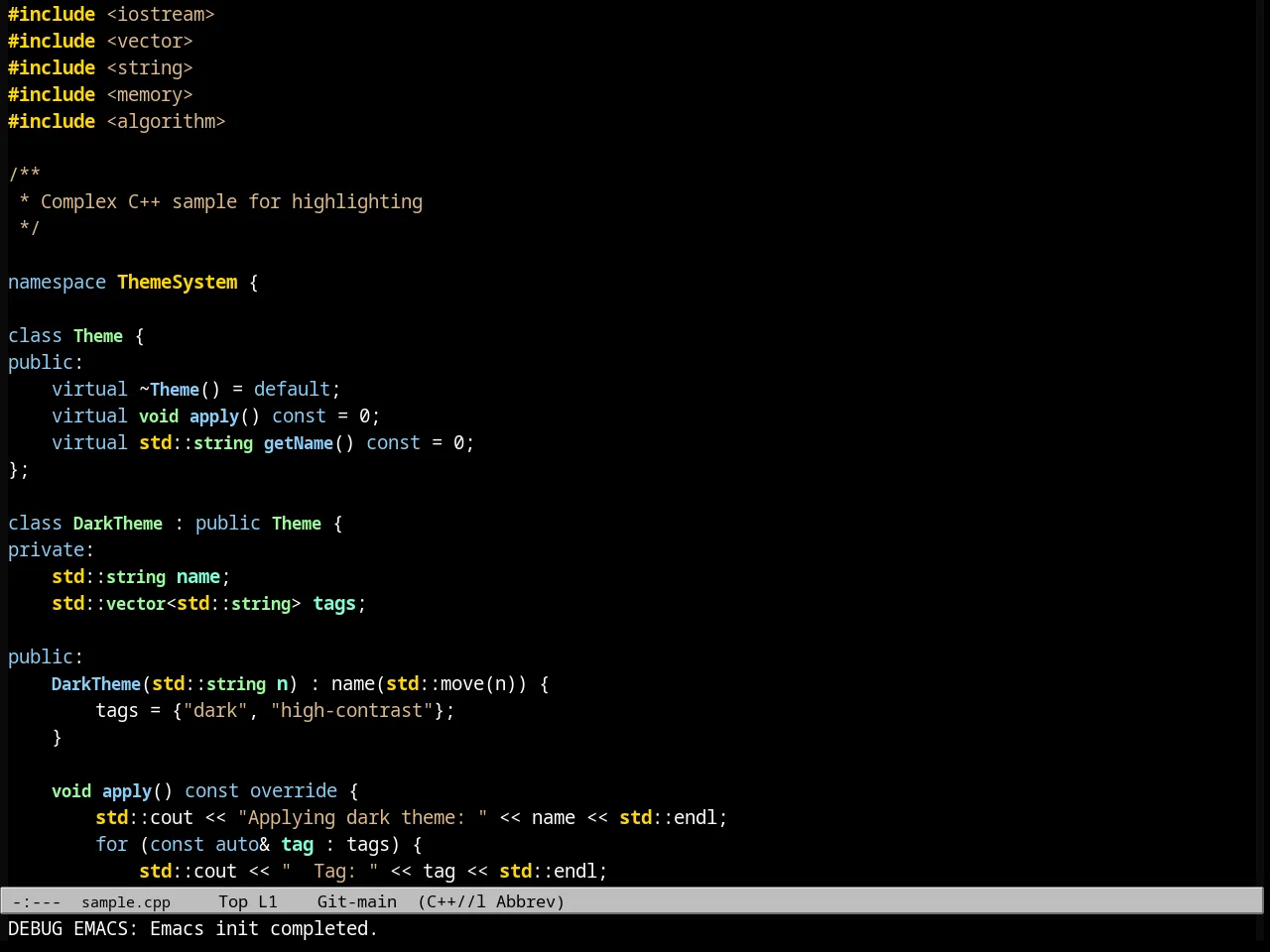
Task: Click 'std::move(n)' in the constructor initializer
Action: [450, 683]
